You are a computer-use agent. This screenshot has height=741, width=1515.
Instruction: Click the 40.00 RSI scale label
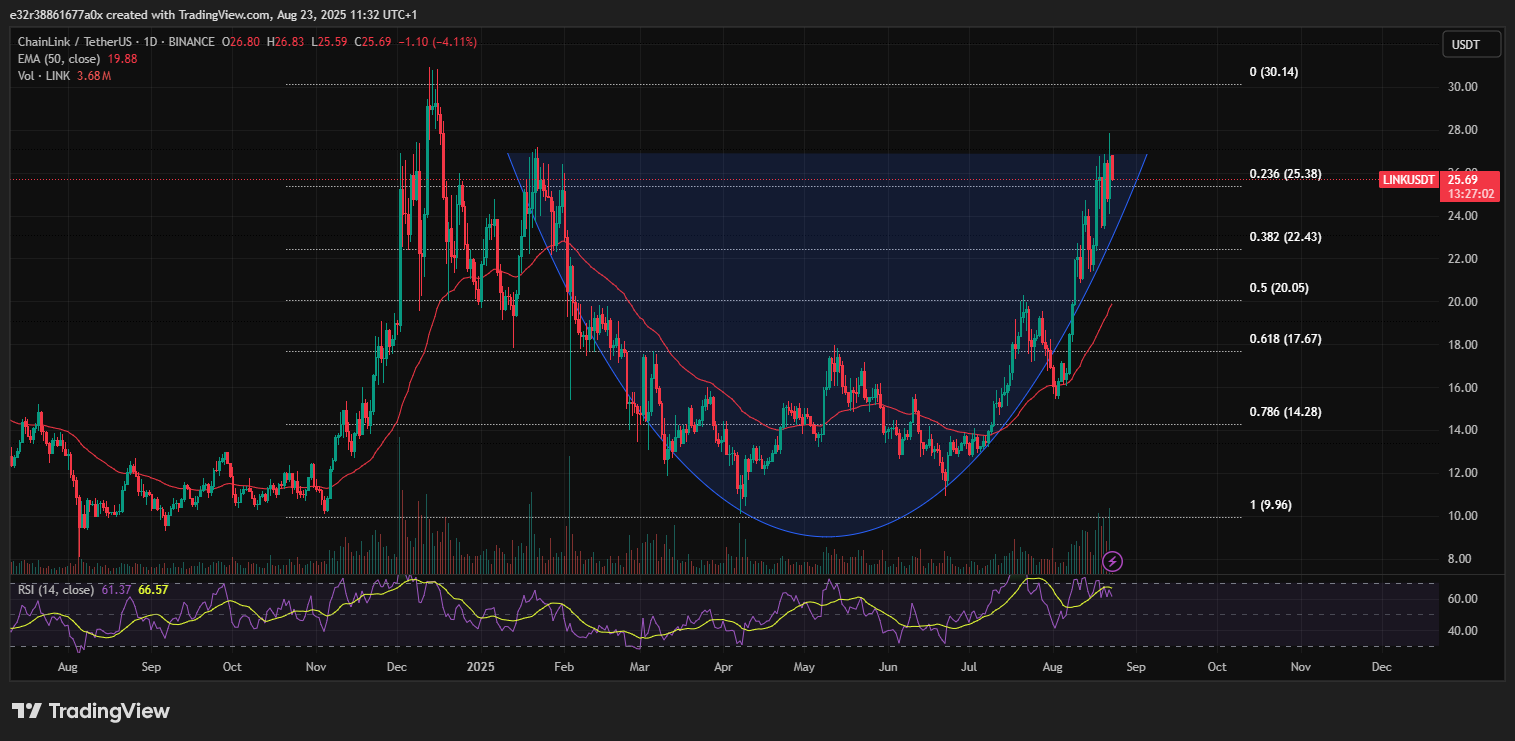coord(1464,631)
